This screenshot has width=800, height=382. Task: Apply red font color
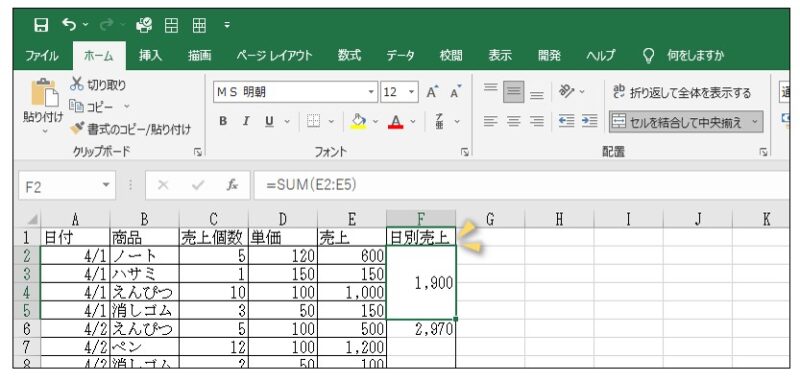(x=395, y=122)
